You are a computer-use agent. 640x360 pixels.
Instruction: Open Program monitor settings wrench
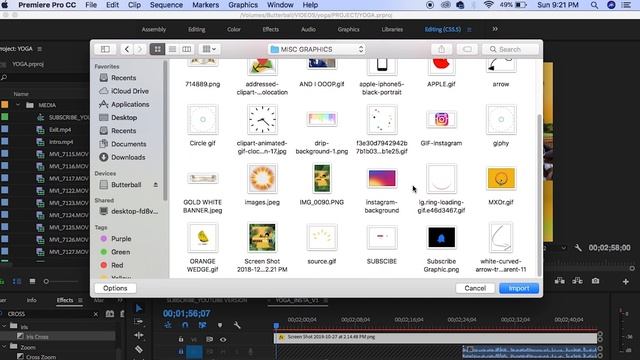578,248
